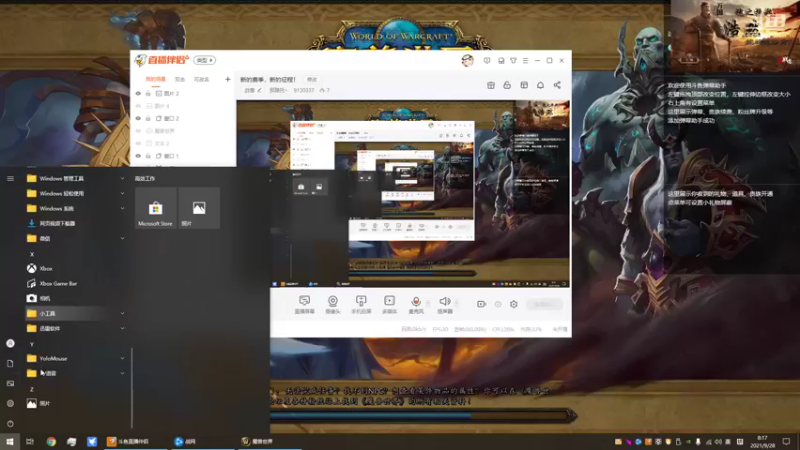Toggle the lock on the 窗口 2 source
The height and width of the screenshot is (450, 800).
(x=148, y=118)
